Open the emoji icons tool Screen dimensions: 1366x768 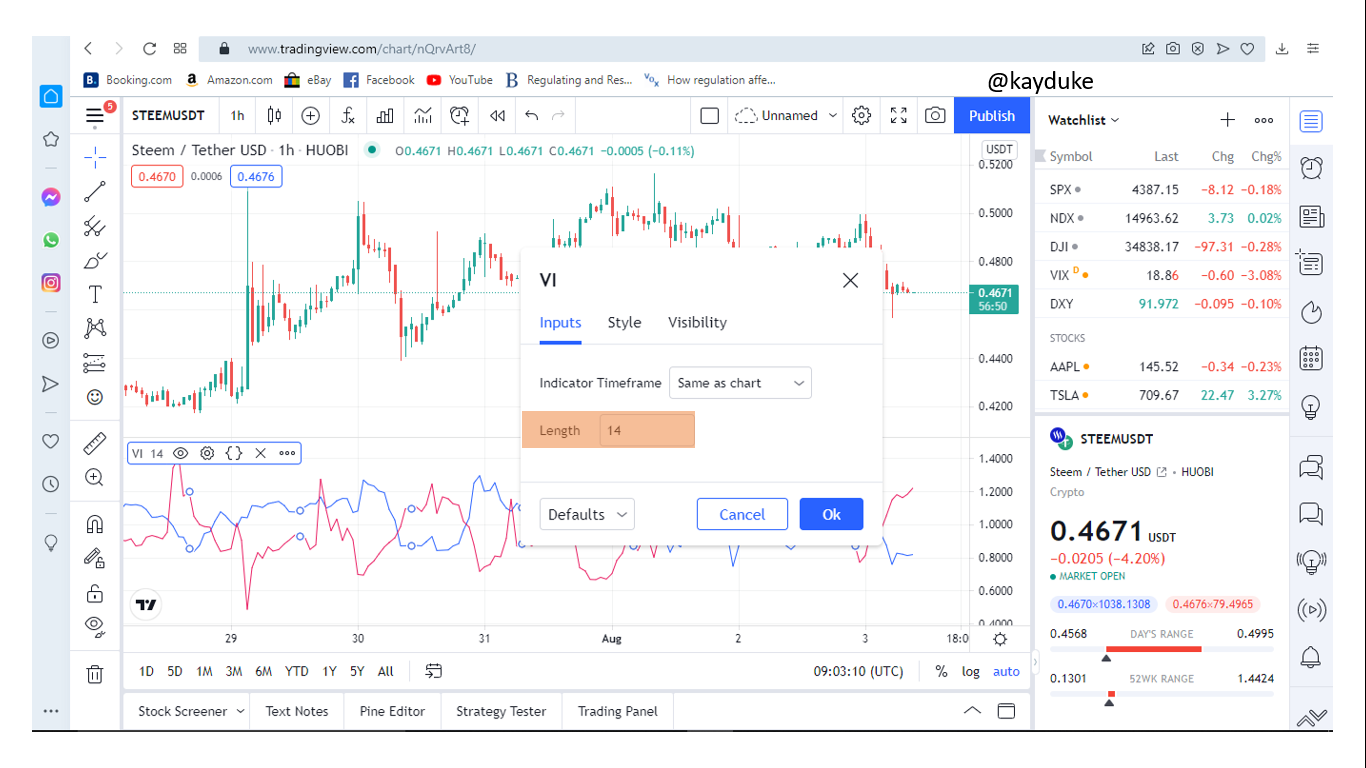(95, 397)
